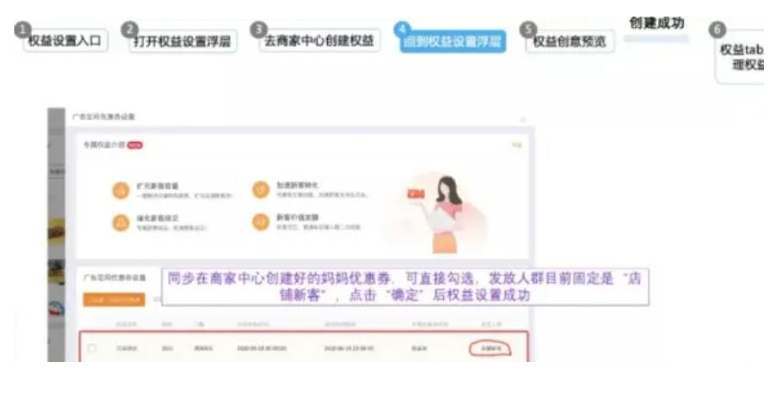Viewport: 771px width, 395px height.
Task: Click the orange create coupon button
Action: pos(114,300)
